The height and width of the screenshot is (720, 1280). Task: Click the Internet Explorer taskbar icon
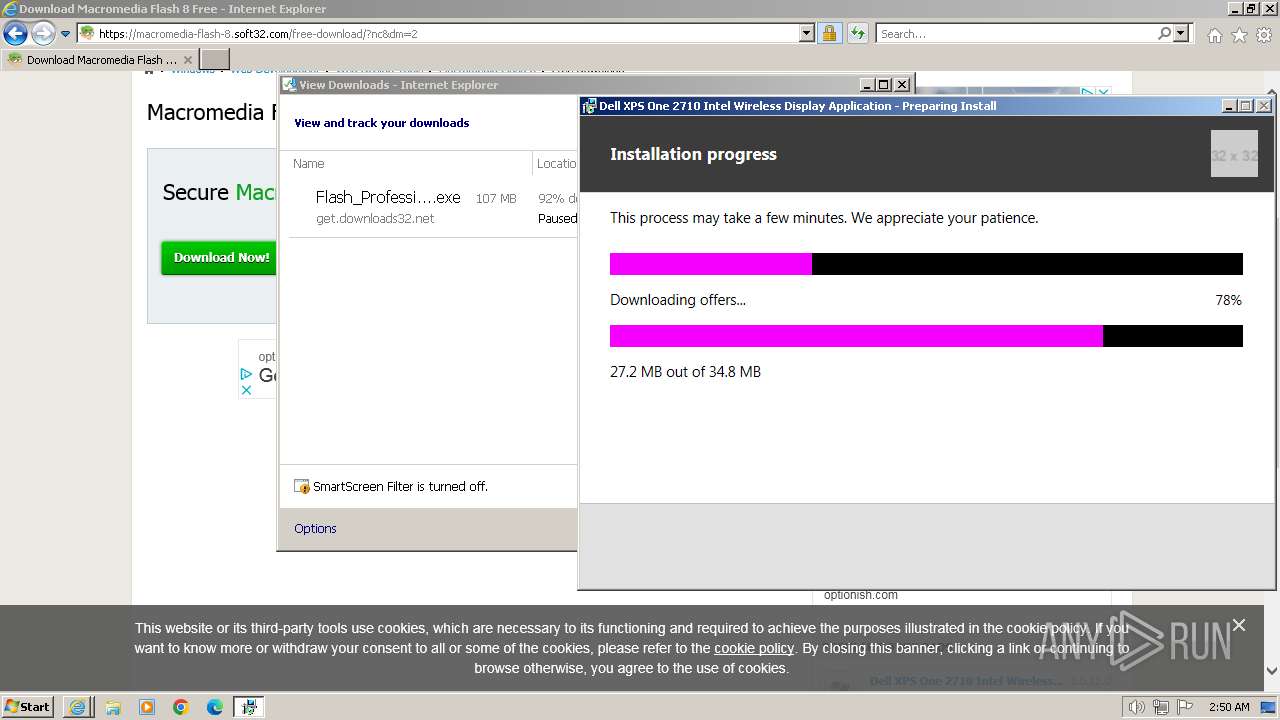pos(77,707)
